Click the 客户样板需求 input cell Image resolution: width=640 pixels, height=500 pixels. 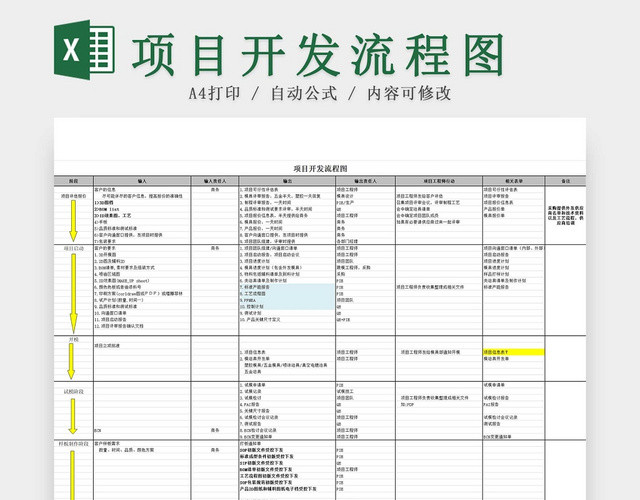coord(107,443)
